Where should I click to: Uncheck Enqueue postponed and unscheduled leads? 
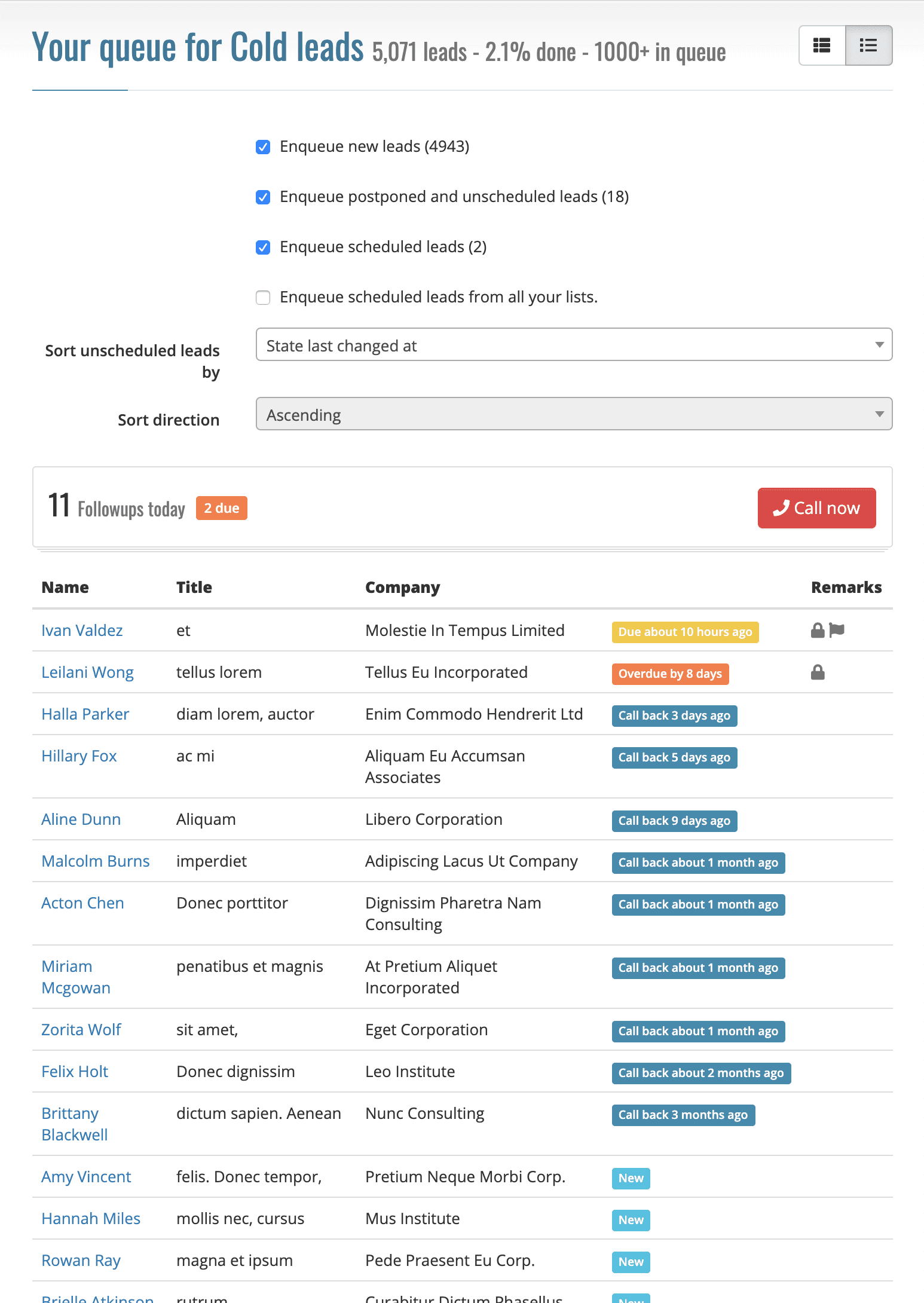pyautogui.click(x=263, y=197)
